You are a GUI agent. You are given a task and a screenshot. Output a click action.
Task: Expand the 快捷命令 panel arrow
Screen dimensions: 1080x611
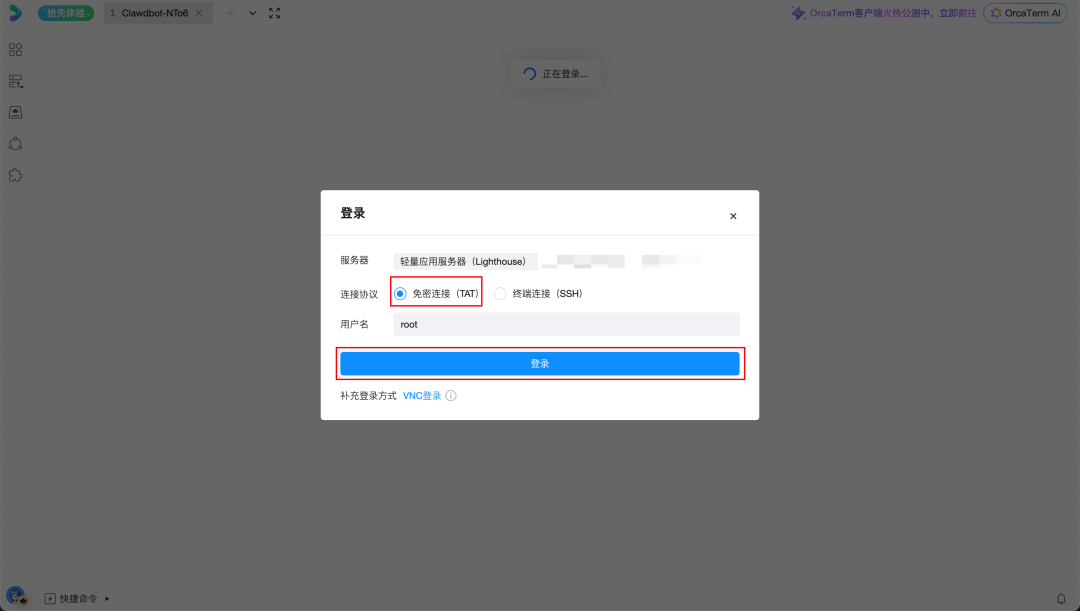pyautogui.click(x=110, y=597)
